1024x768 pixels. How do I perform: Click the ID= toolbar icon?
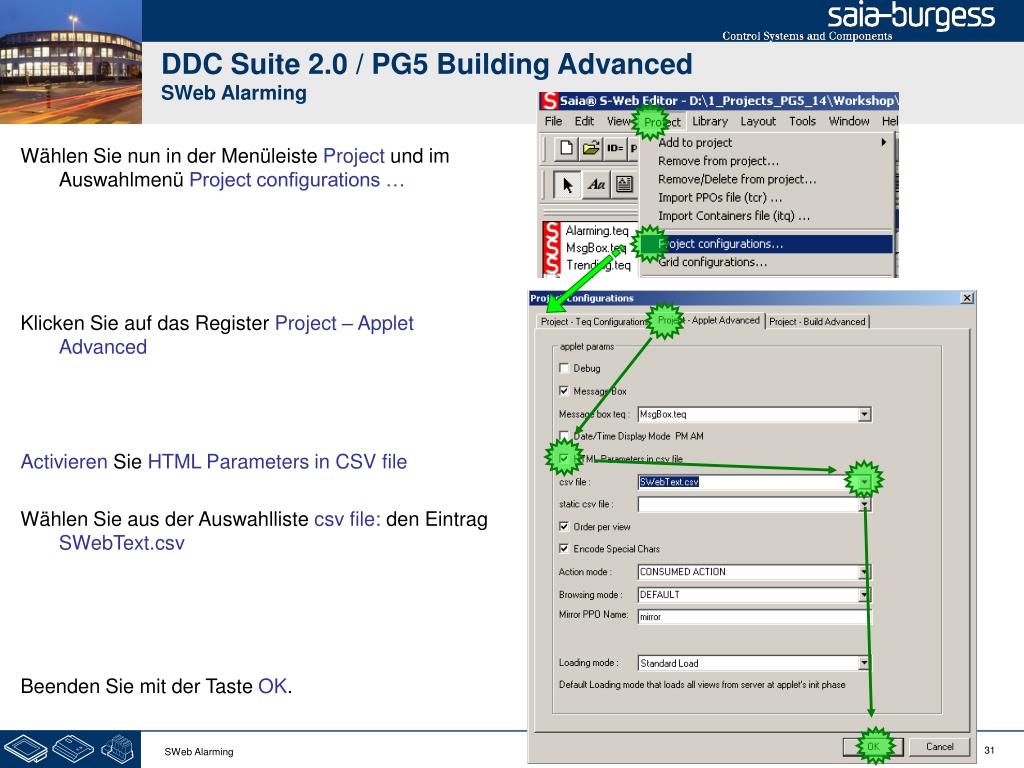tap(615, 148)
